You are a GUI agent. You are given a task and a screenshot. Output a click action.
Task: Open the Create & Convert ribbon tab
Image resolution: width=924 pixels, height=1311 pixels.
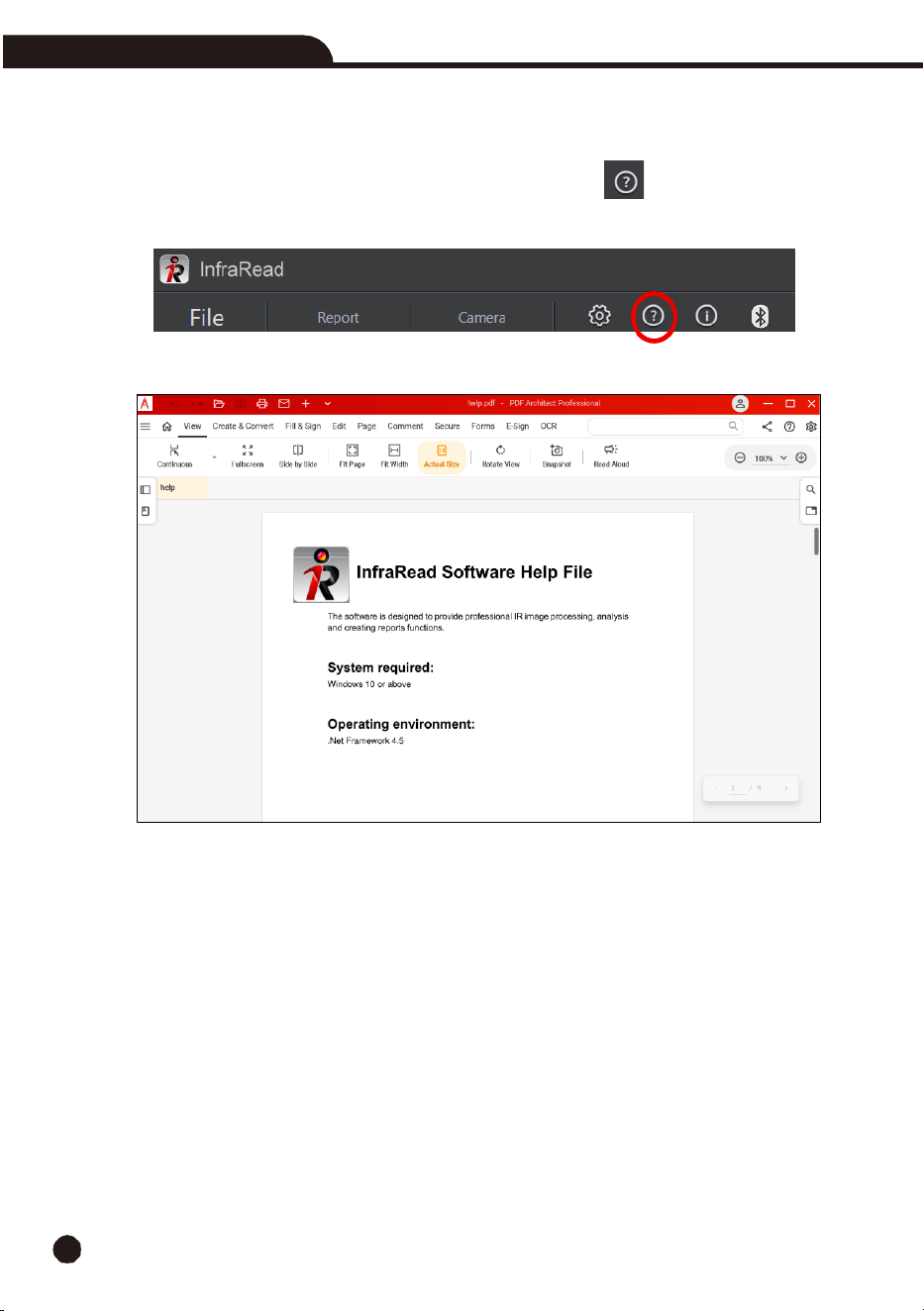point(243,426)
